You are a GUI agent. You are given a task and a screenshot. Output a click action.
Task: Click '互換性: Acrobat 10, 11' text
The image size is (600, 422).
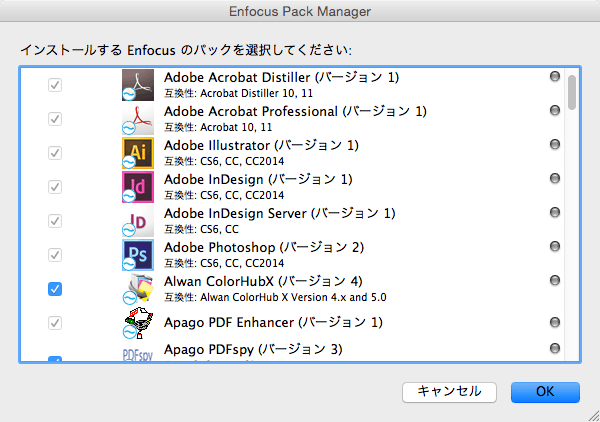pyautogui.click(x=218, y=127)
